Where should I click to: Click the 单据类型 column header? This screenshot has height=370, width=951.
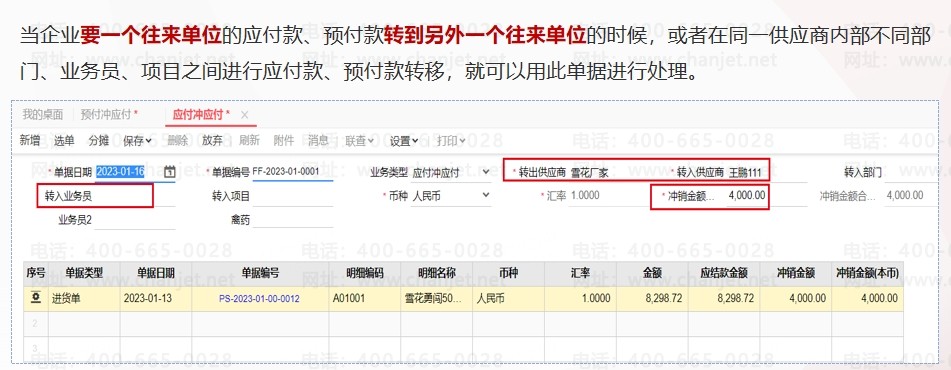pos(84,274)
